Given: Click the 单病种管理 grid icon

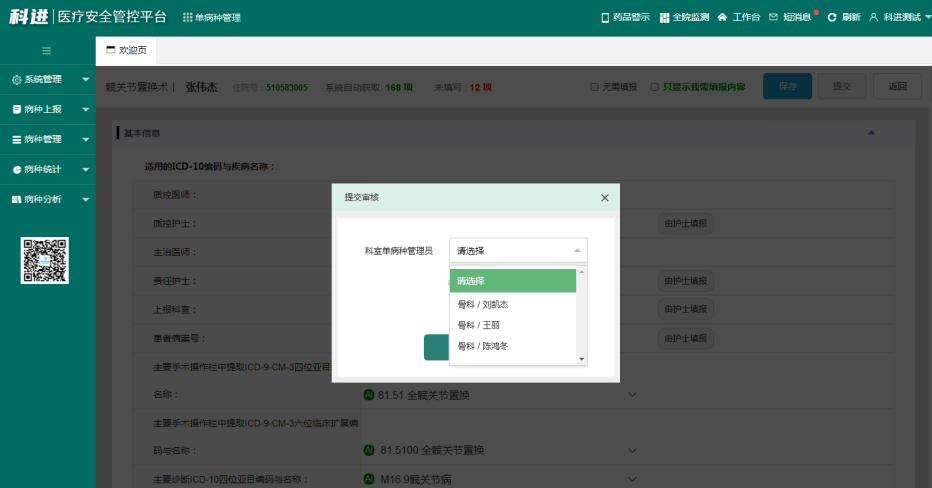Looking at the screenshot, I should pyautogui.click(x=188, y=18).
